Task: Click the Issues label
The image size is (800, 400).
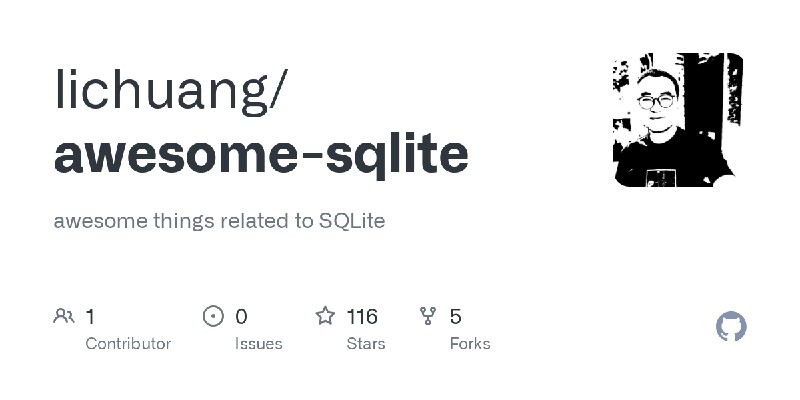Action: pyautogui.click(x=259, y=343)
